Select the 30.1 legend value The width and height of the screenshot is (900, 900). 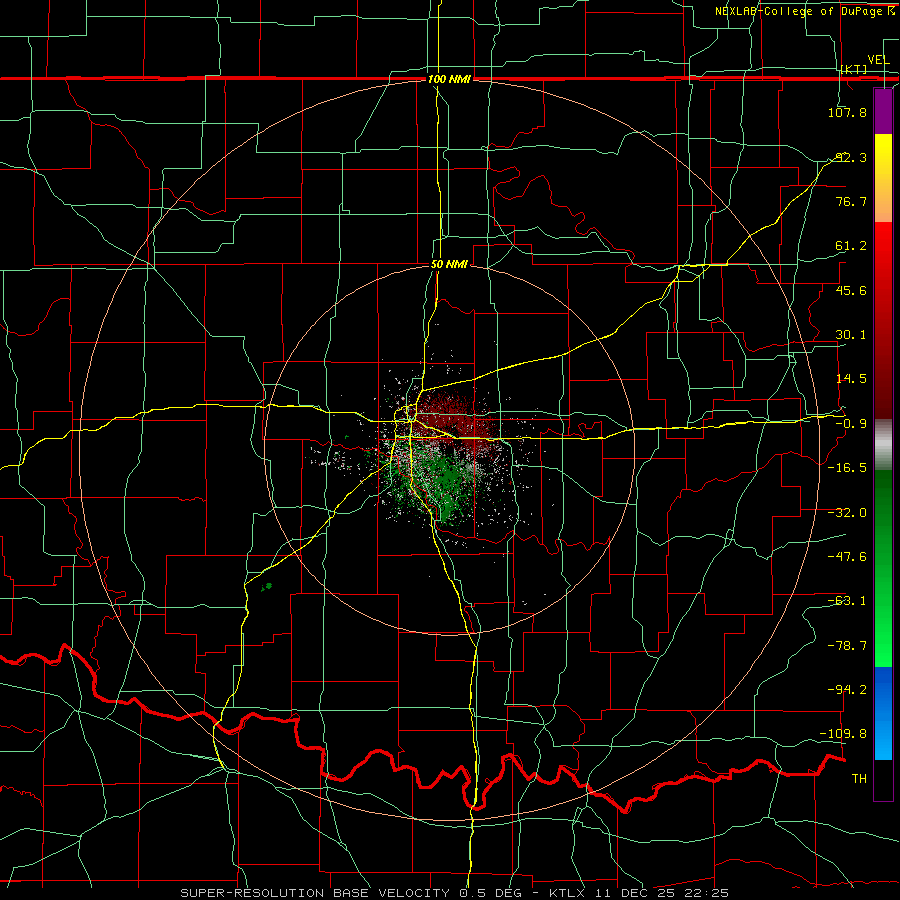coord(851,335)
